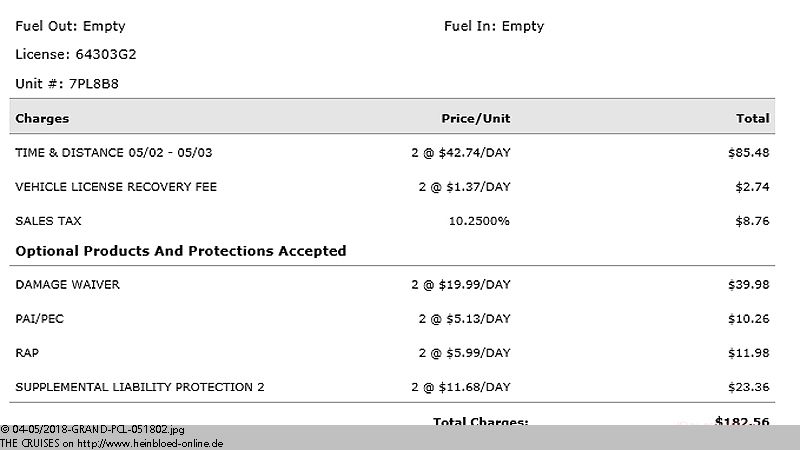Image resolution: width=800 pixels, height=450 pixels.
Task: Open the heinbloed-online.de link in footer
Action: (x=149, y=443)
